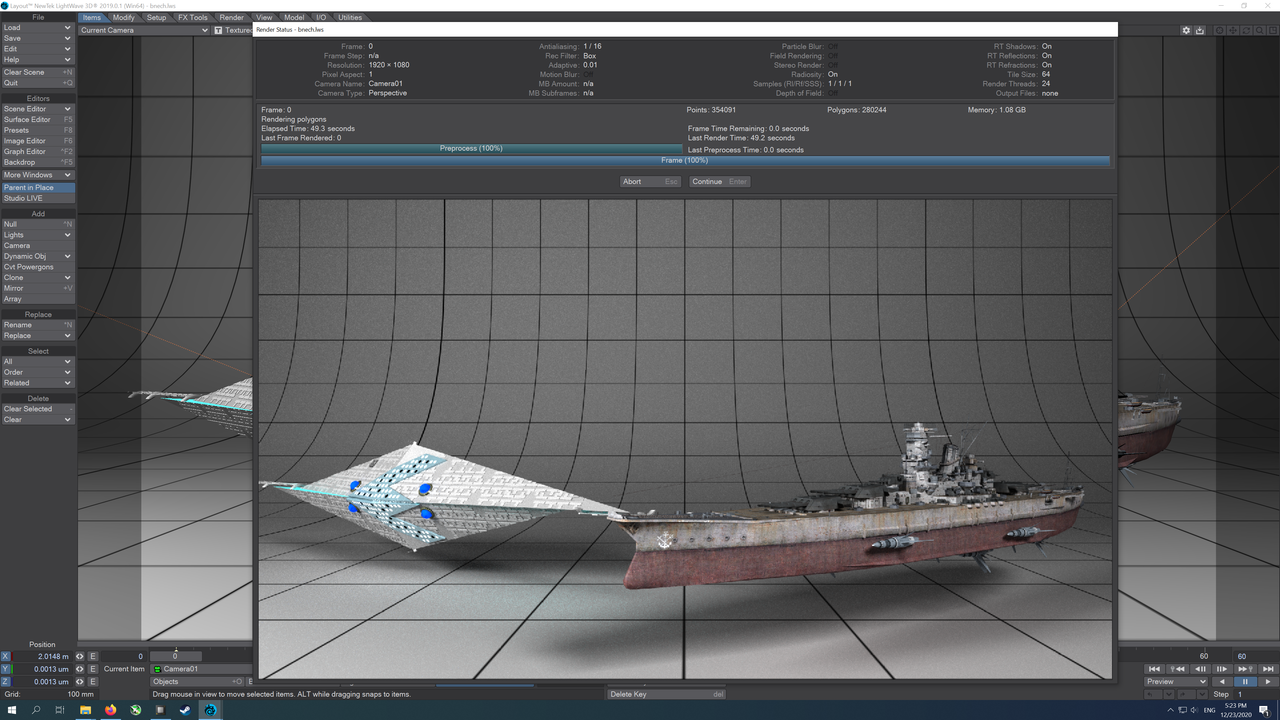Open the Render menu tab
Image resolution: width=1280 pixels, height=720 pixels.
[x=232, y=17]
